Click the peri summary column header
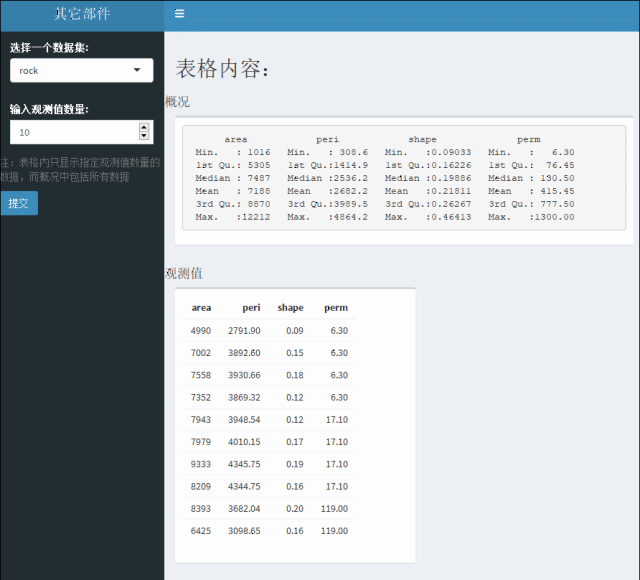The height and width of the screenshot is (580, 640). point(327,140)
